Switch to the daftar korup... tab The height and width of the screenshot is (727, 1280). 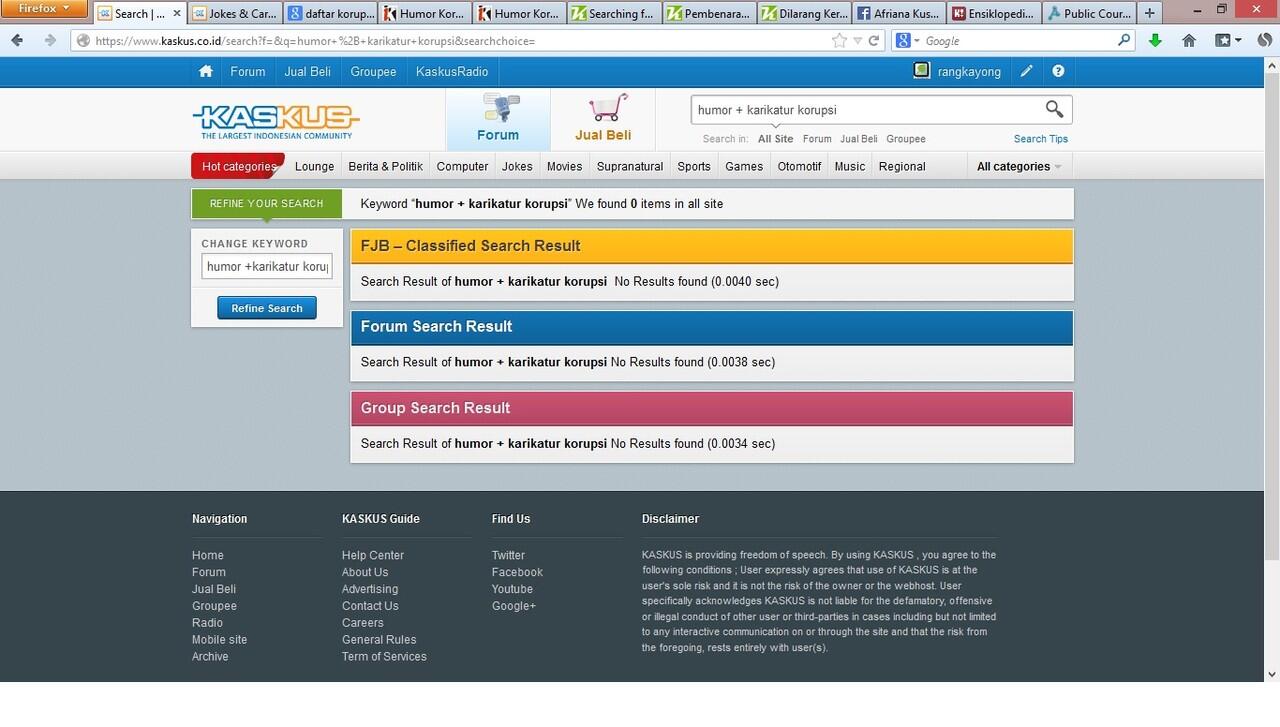coord(330,13)
